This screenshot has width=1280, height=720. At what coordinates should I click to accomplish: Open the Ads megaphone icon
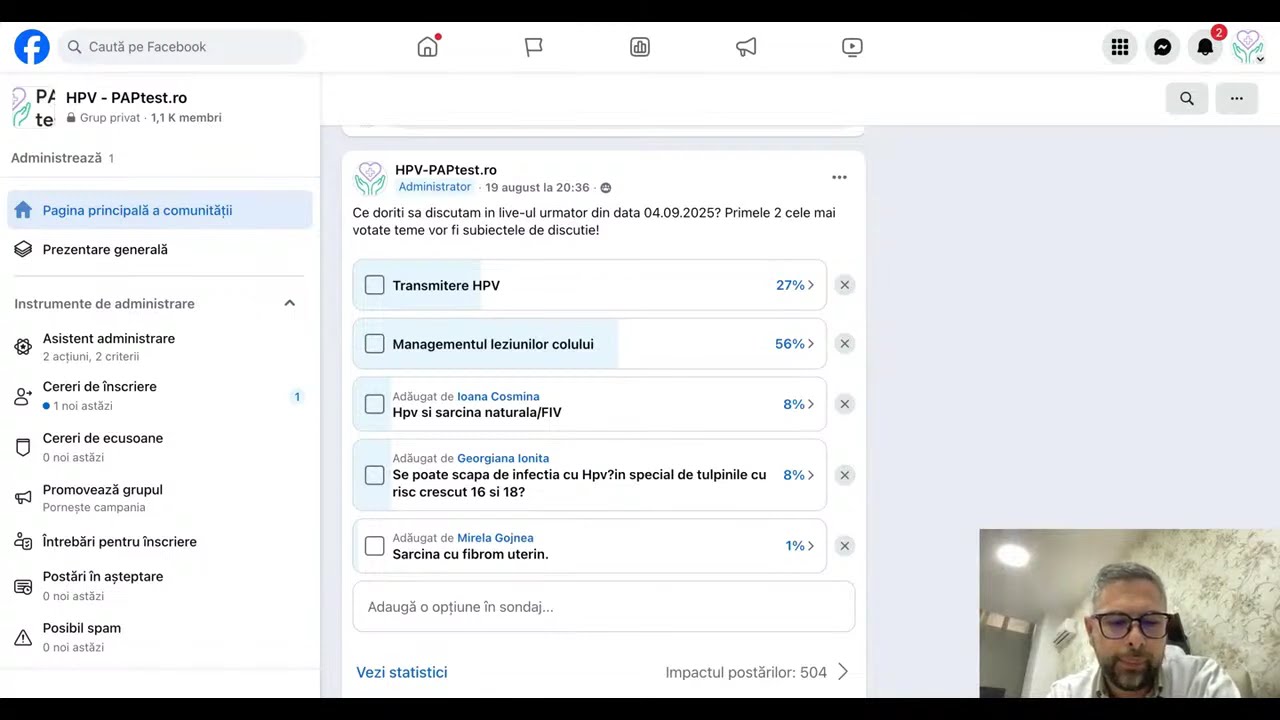tap(746, 47)
